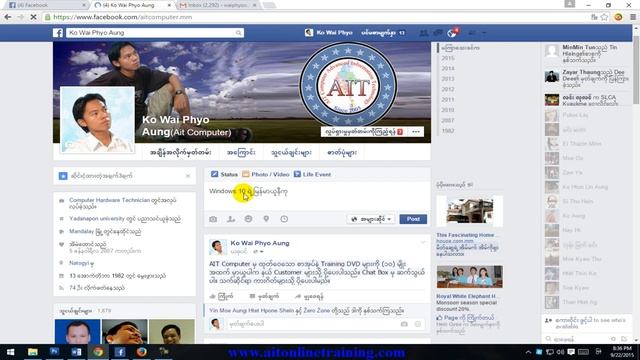Open the Yadanapon university link

[97, 219]
